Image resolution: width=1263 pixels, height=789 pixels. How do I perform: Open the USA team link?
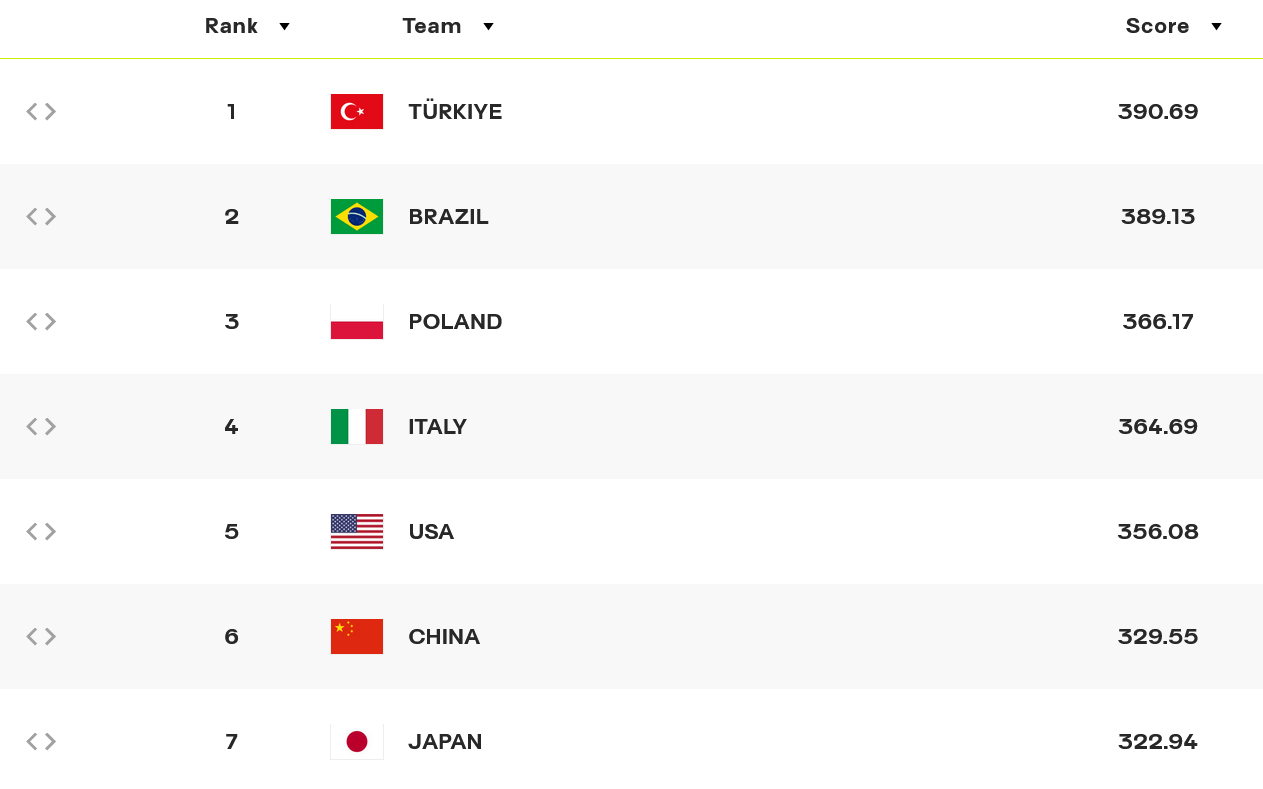click(x=431, y=531)
